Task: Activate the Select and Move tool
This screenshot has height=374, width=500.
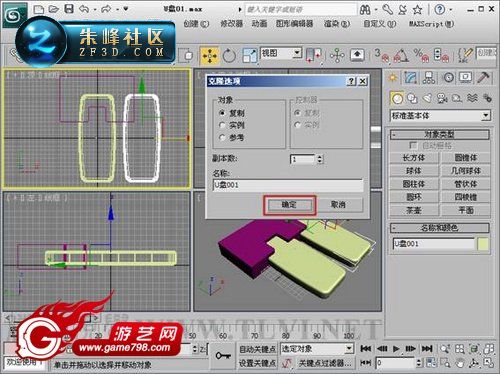Action: [209, 55]
